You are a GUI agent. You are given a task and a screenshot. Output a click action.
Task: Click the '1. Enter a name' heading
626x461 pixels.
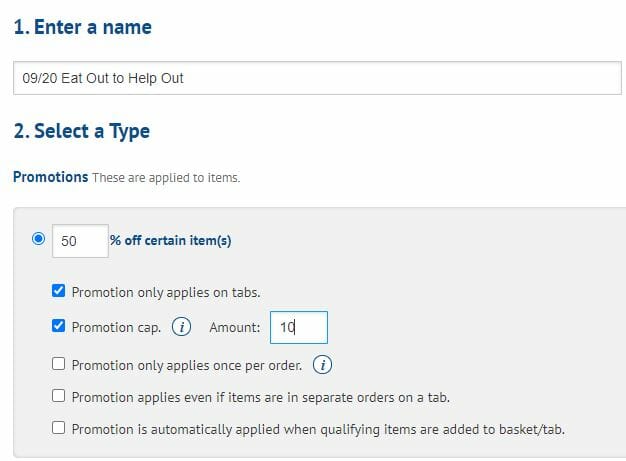(x=82, y=27)
